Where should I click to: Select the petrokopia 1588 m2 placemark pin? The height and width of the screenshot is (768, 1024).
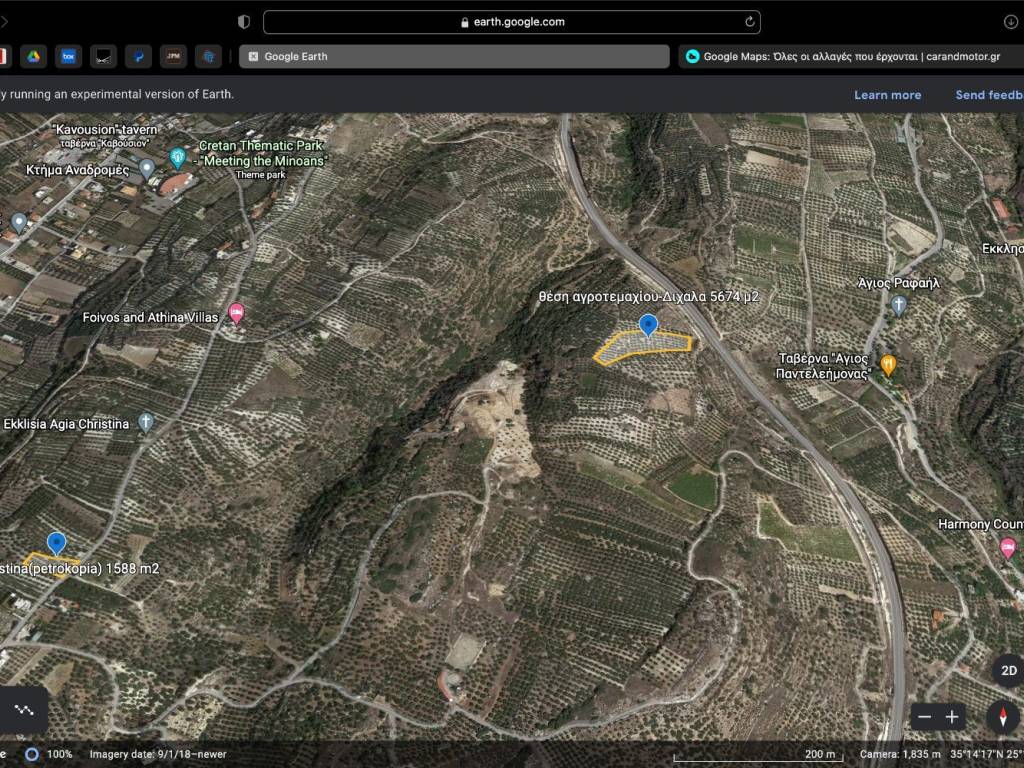(x=57, y=543)
